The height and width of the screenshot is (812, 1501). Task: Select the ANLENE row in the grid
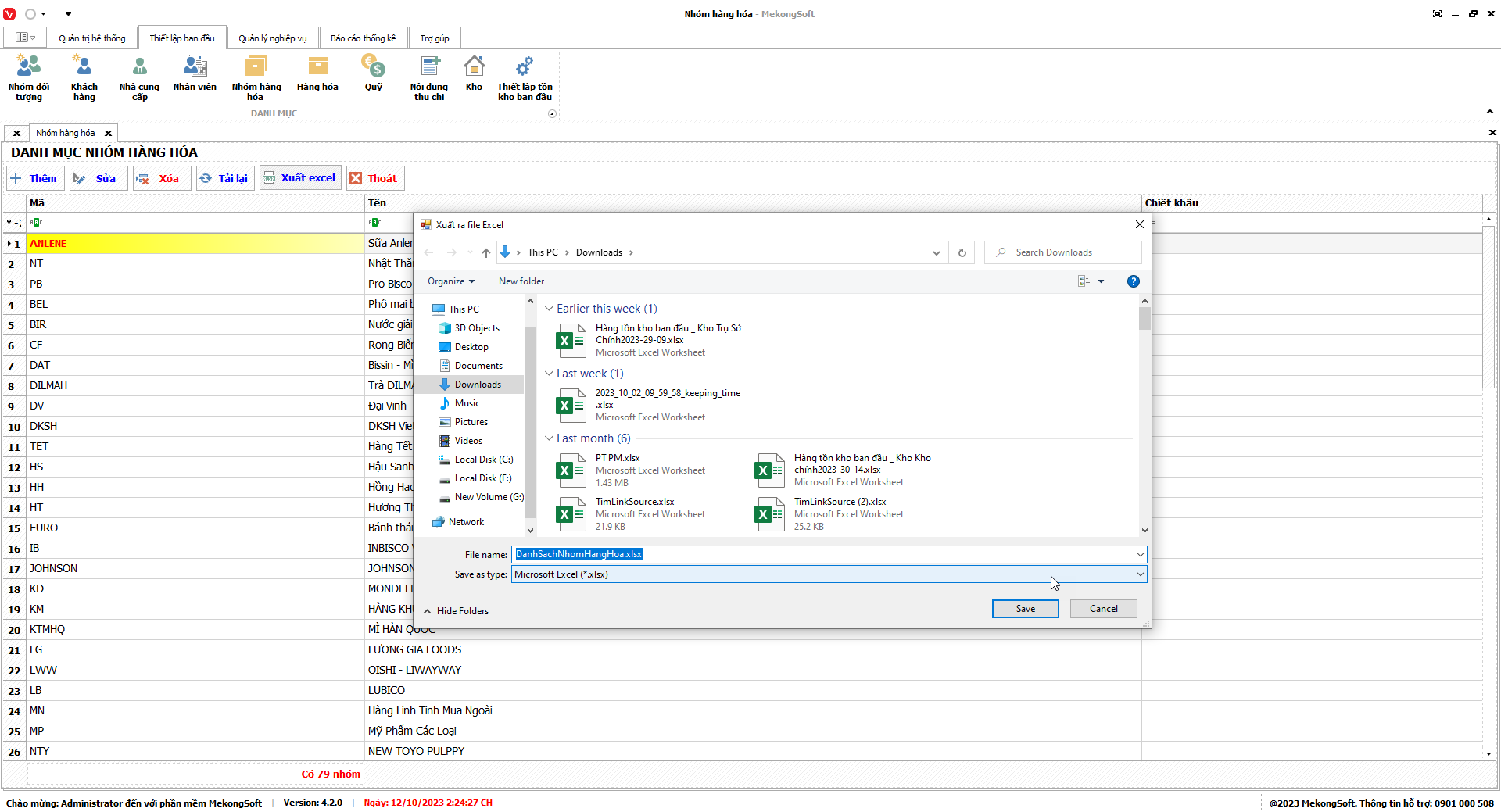pos(195,244)
